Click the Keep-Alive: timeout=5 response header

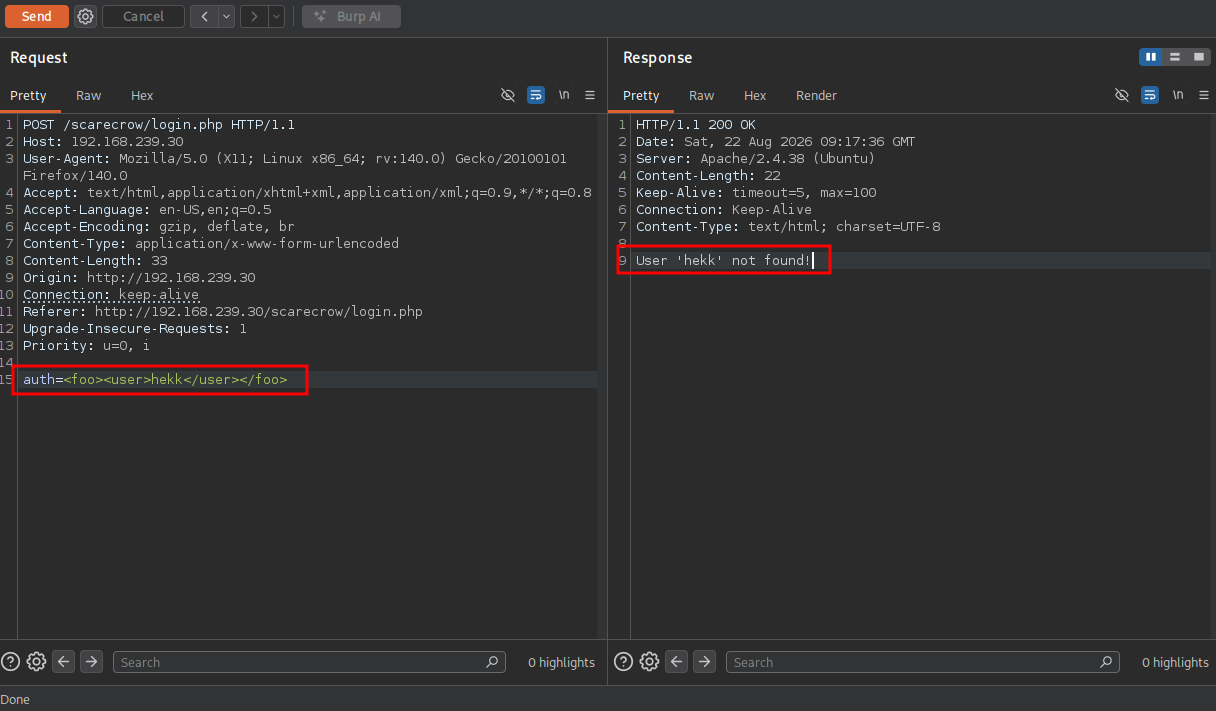756,193
